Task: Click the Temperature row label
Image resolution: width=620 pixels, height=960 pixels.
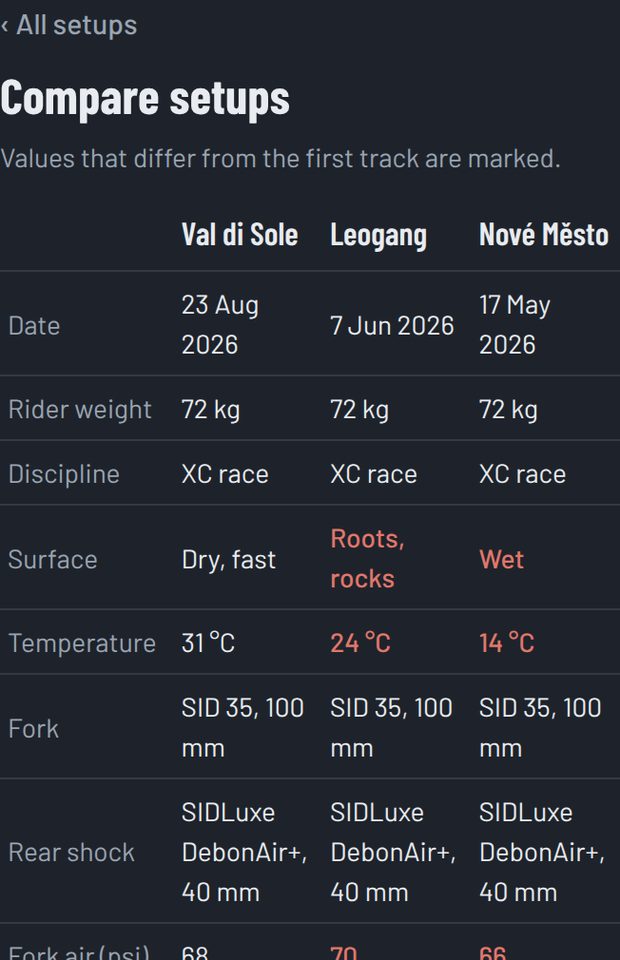Action: (x=82, y=643)
